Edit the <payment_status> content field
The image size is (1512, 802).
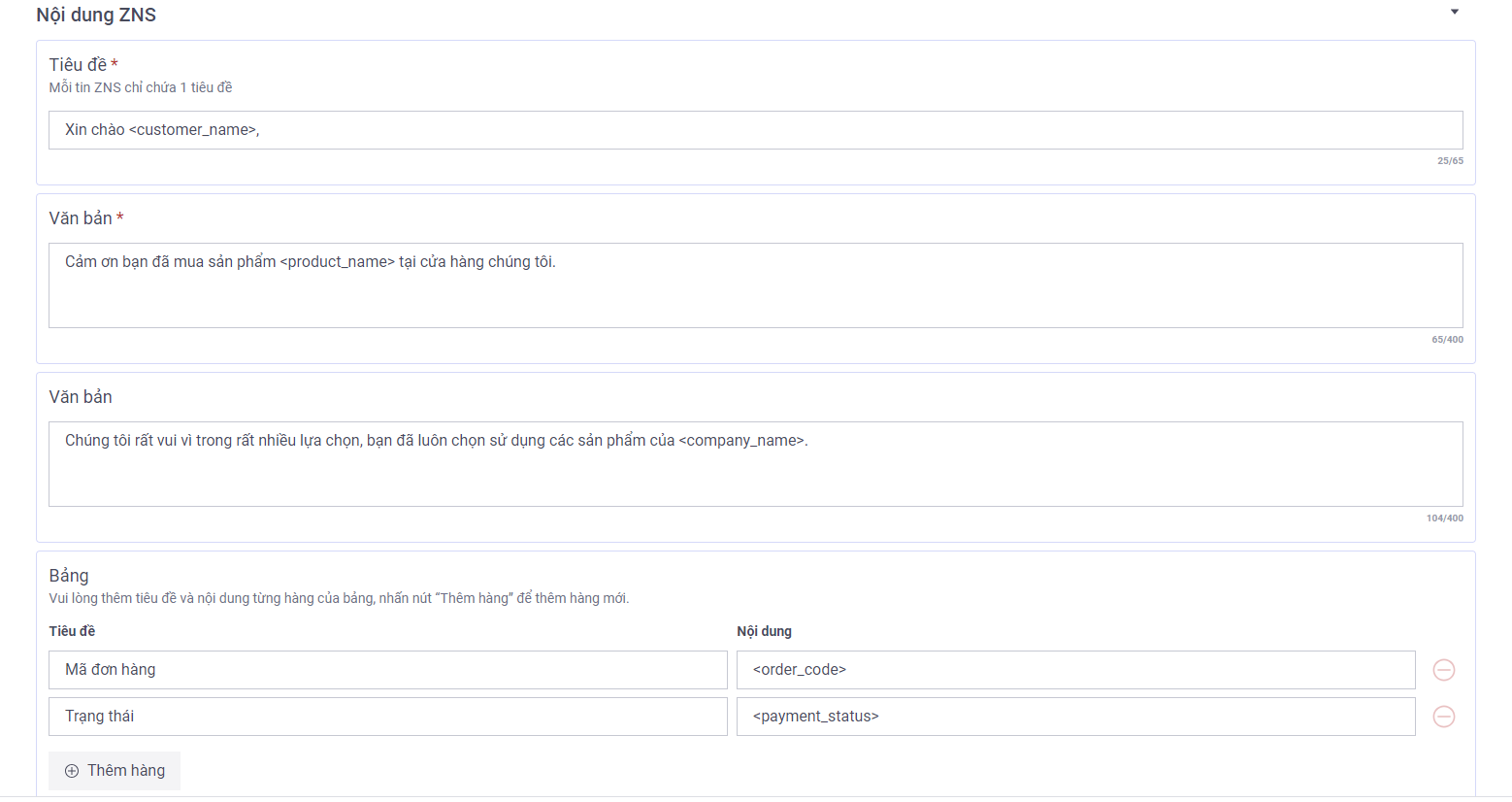[x=1075, y=717]
